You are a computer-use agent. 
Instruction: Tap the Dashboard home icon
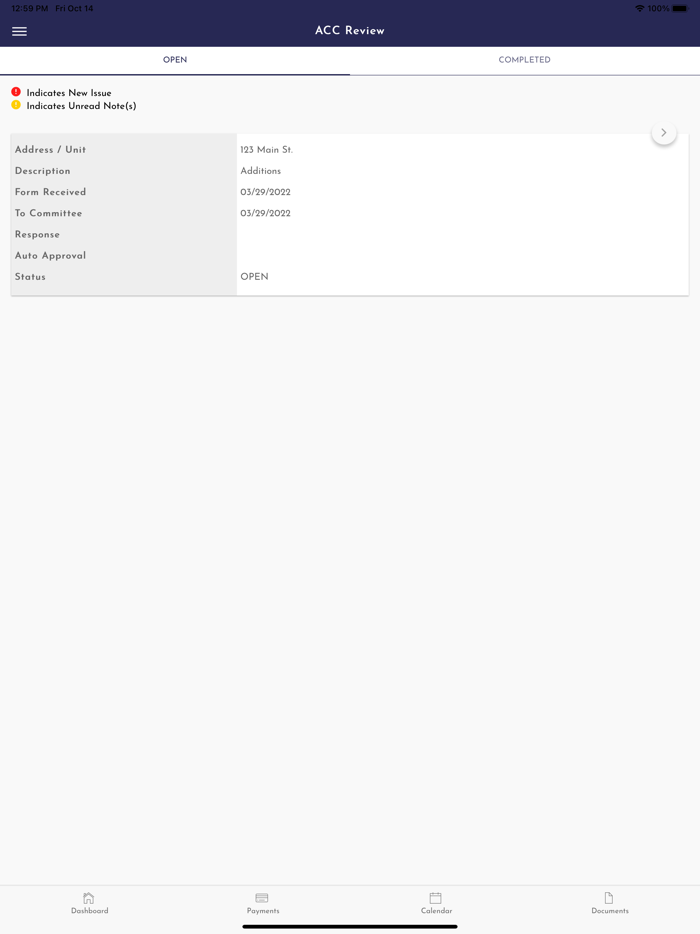pyautogui.click(x=89, y=898)
